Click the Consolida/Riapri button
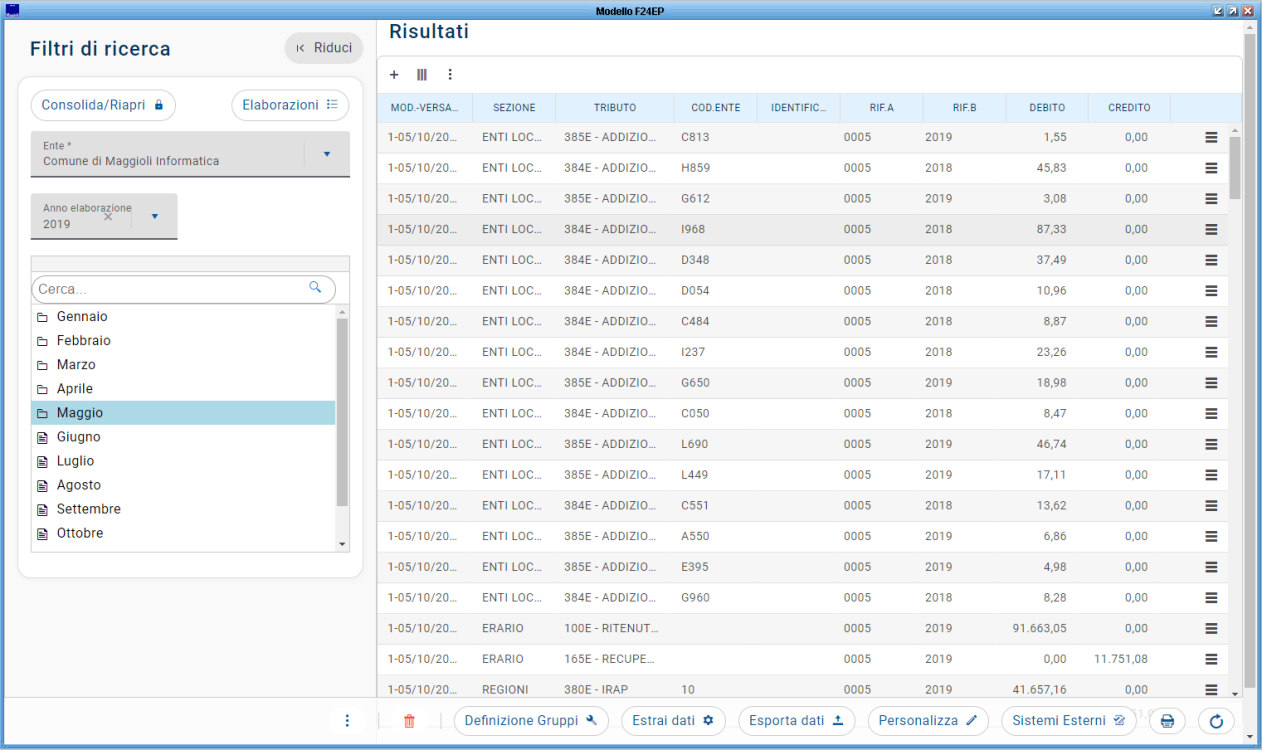This screenshot has height=750, width=1262. click(103, 105)
